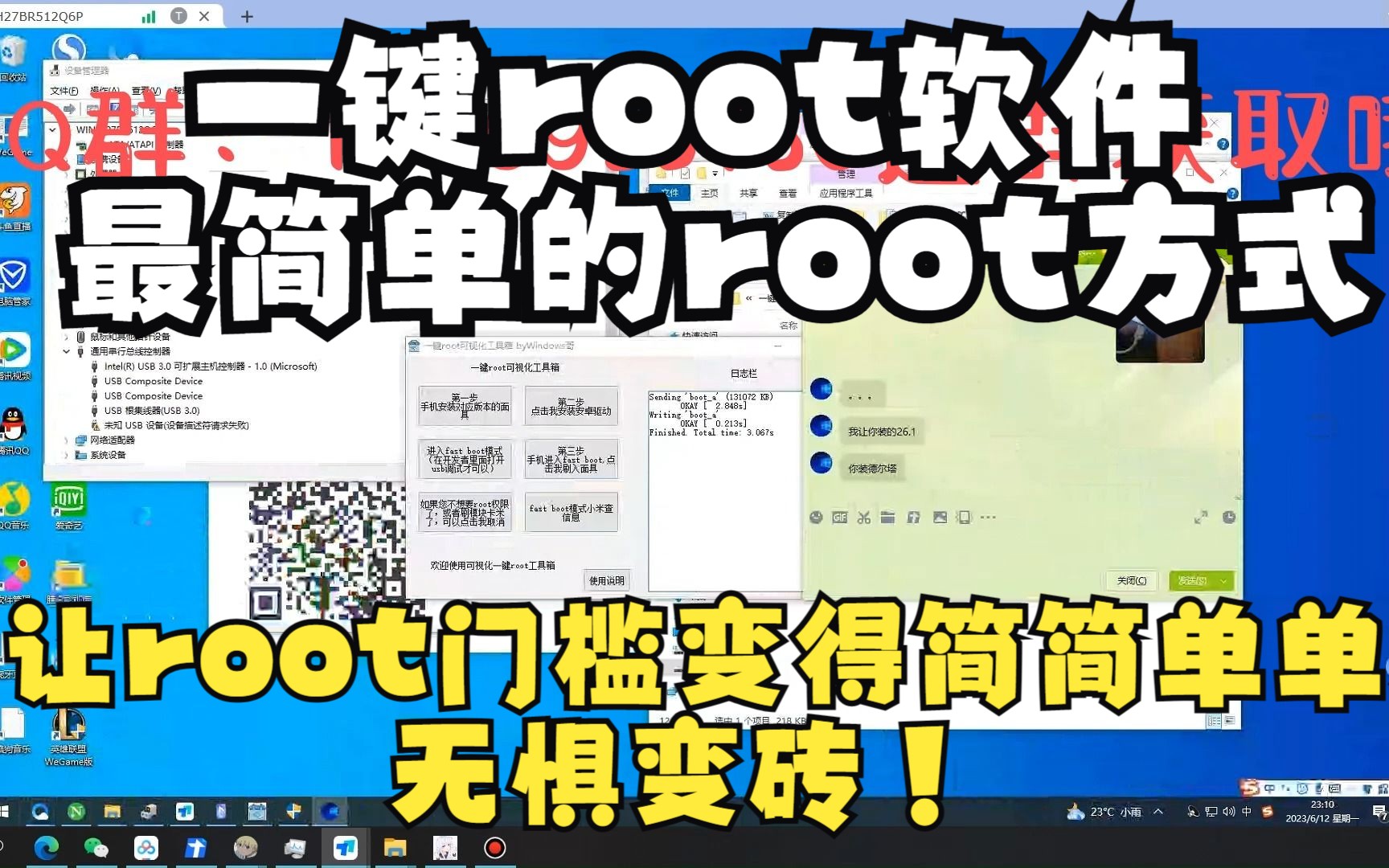The image size is (1389, 868).
Task: Select 未知 USB 设备 failed device entry
Action: tap(176, 425)
